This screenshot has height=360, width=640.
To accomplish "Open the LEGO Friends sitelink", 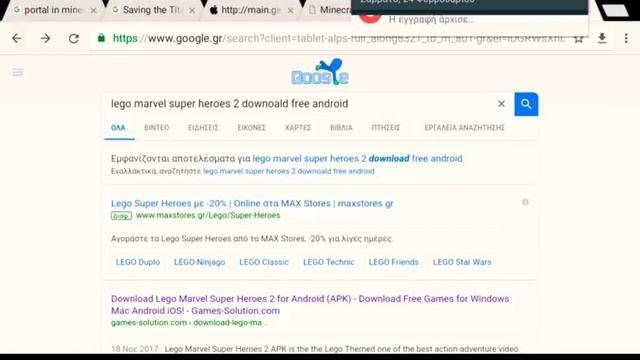I will 393,262.
